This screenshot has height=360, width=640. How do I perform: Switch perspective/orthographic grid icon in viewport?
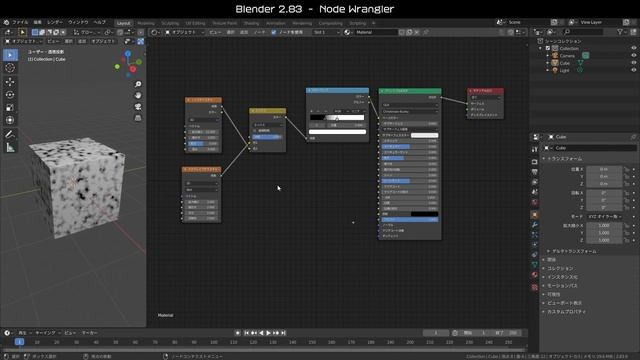tap(138, 118)
